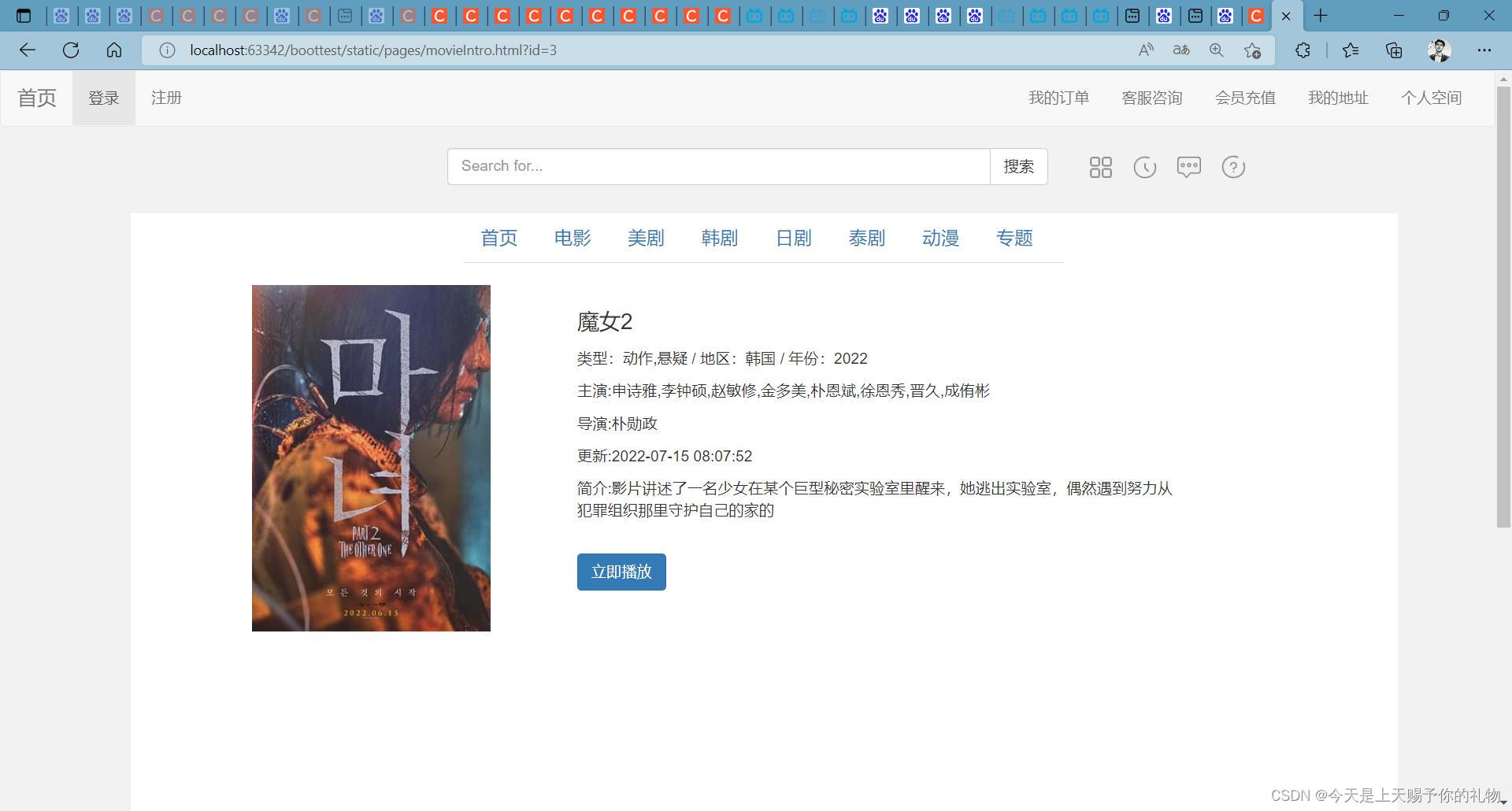Open Collections icon in toolbar
Viewport: 1512px width, 811px height.
click(x=1393, y=50)
